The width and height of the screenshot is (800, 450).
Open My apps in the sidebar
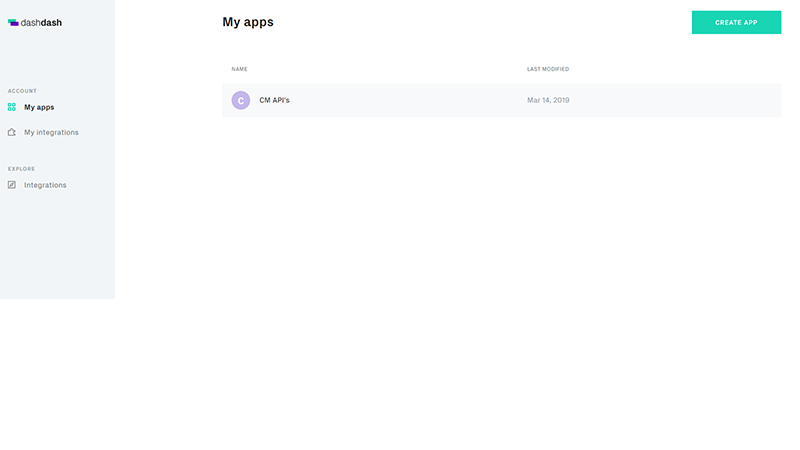point(39,107)
